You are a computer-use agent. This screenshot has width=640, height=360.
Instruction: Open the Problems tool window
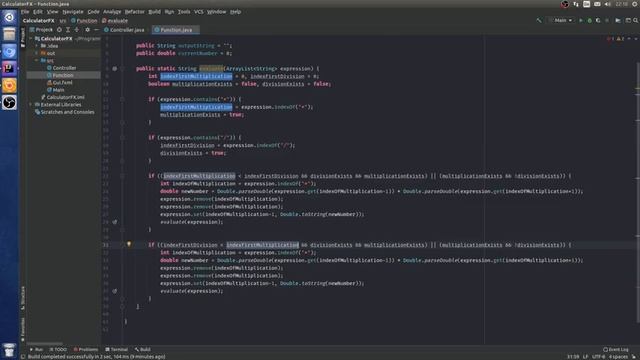(x=86, y=349)
